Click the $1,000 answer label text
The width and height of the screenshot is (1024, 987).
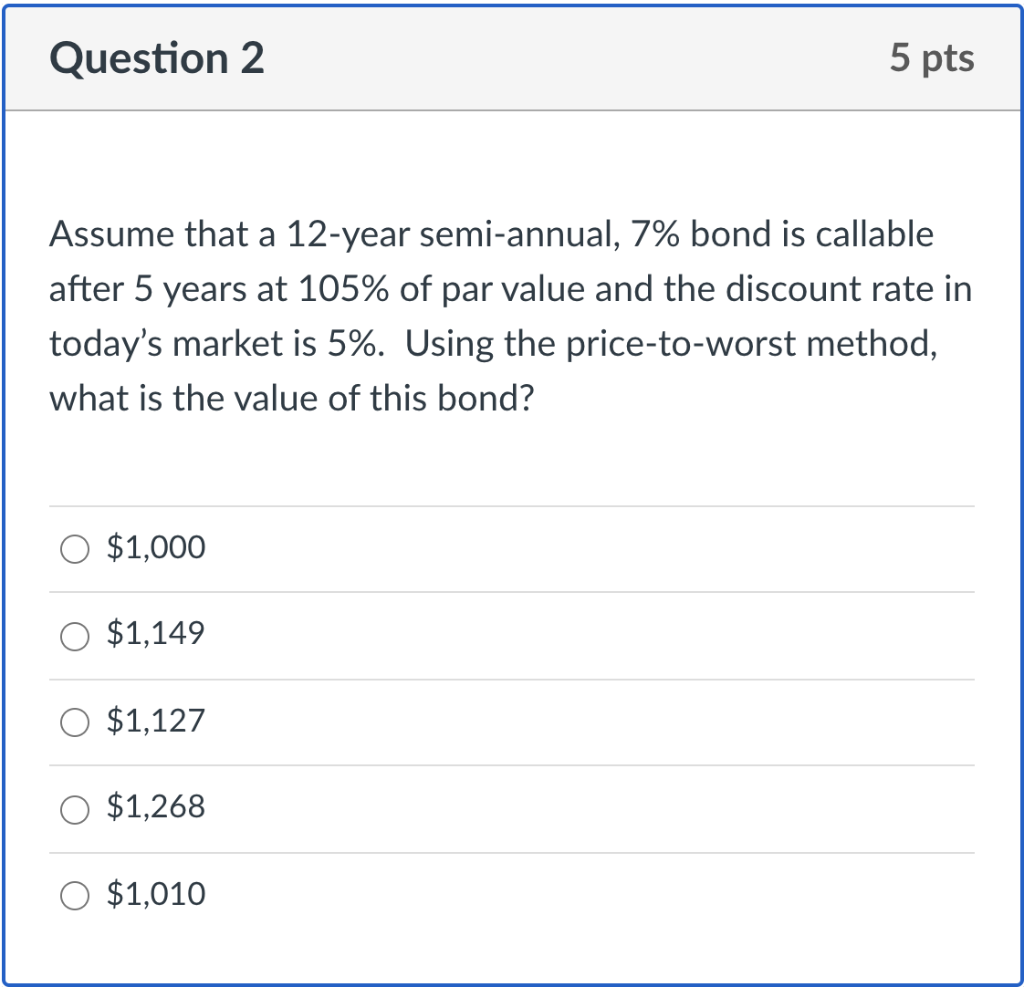(155, 548)
